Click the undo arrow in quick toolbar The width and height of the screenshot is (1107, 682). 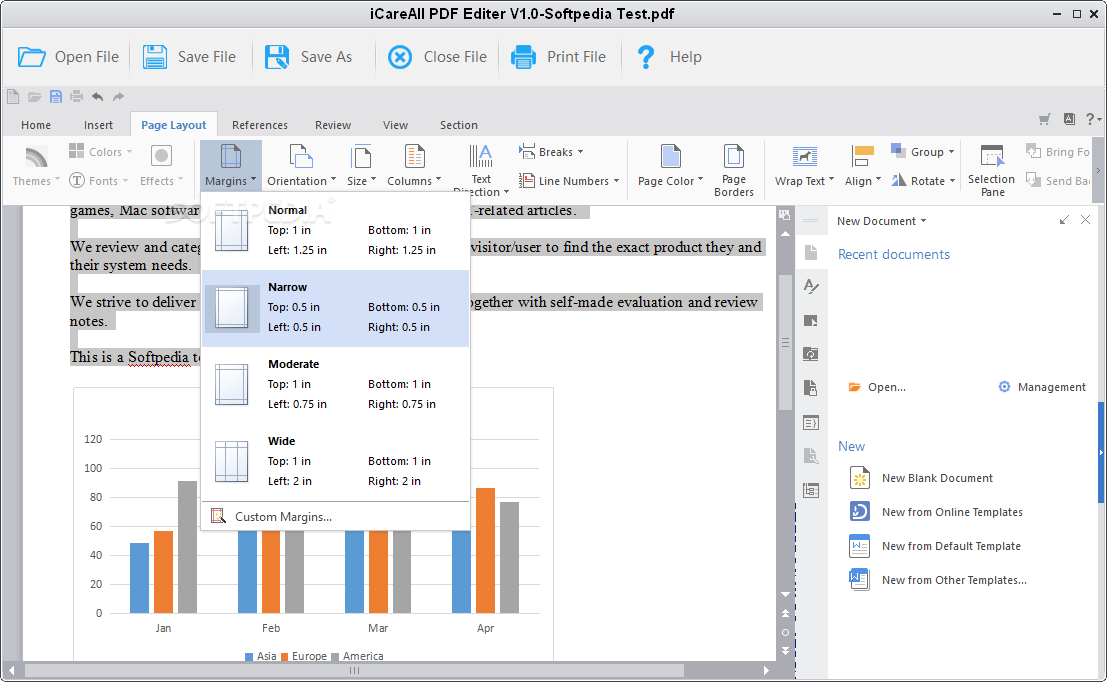pyautogui.click(x=97, y=96)
